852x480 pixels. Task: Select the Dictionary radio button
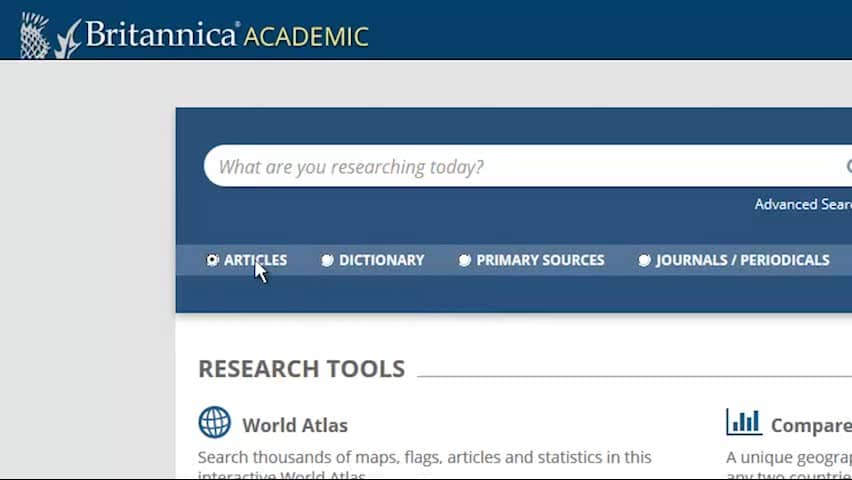(x=327, y=260)
